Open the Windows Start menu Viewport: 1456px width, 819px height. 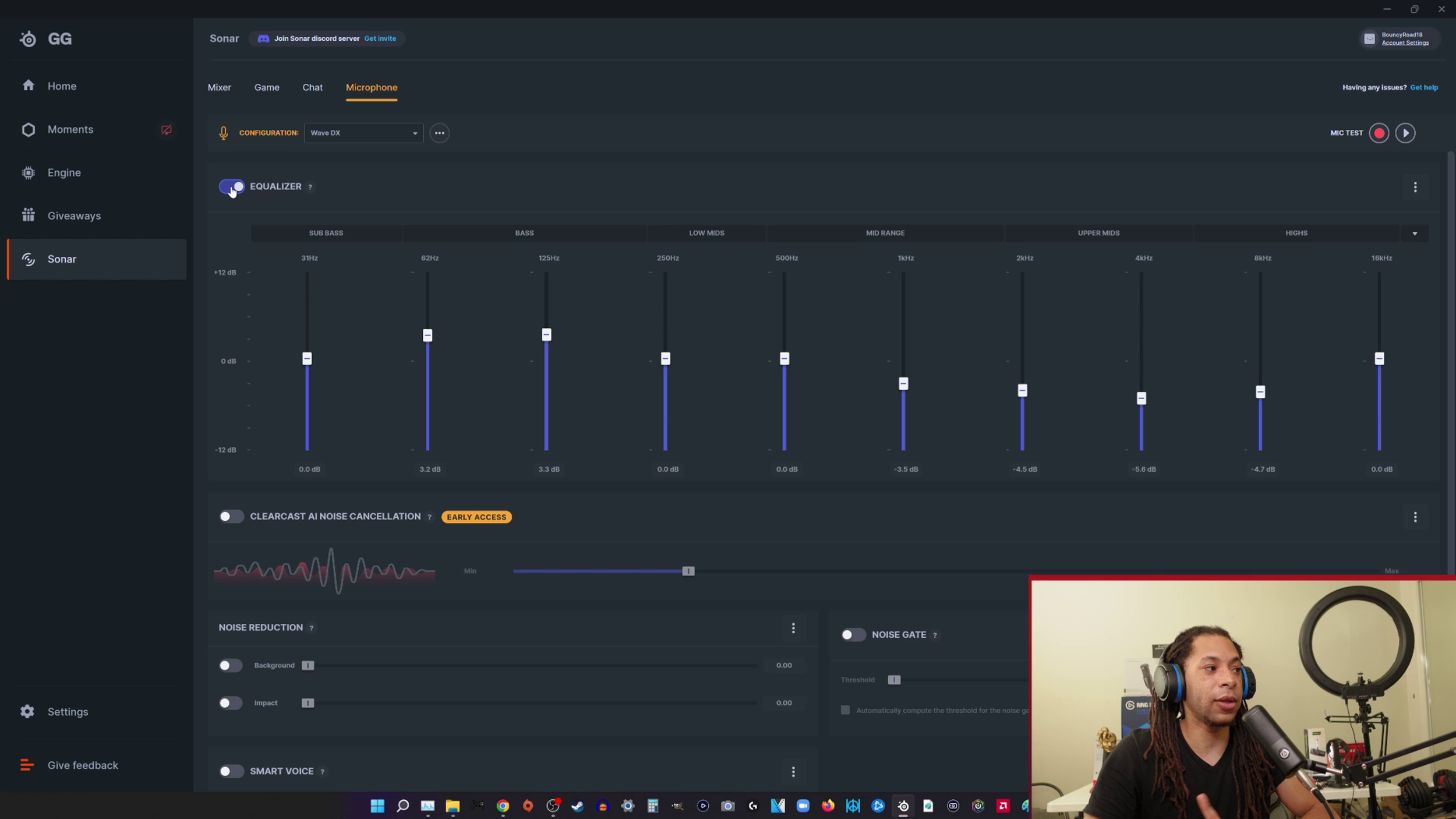(377, 806)
